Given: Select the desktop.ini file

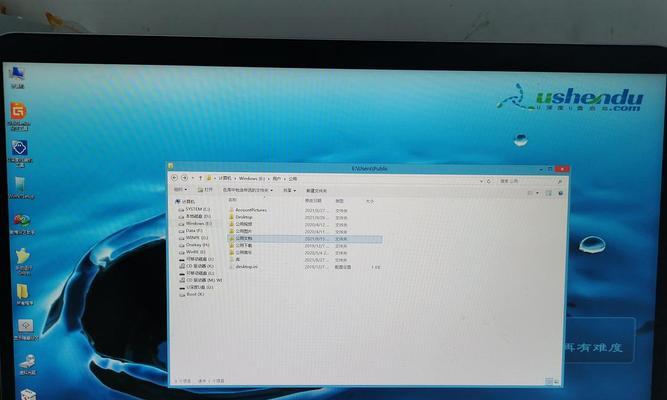Looking at the screenshot, I should 243,267.
